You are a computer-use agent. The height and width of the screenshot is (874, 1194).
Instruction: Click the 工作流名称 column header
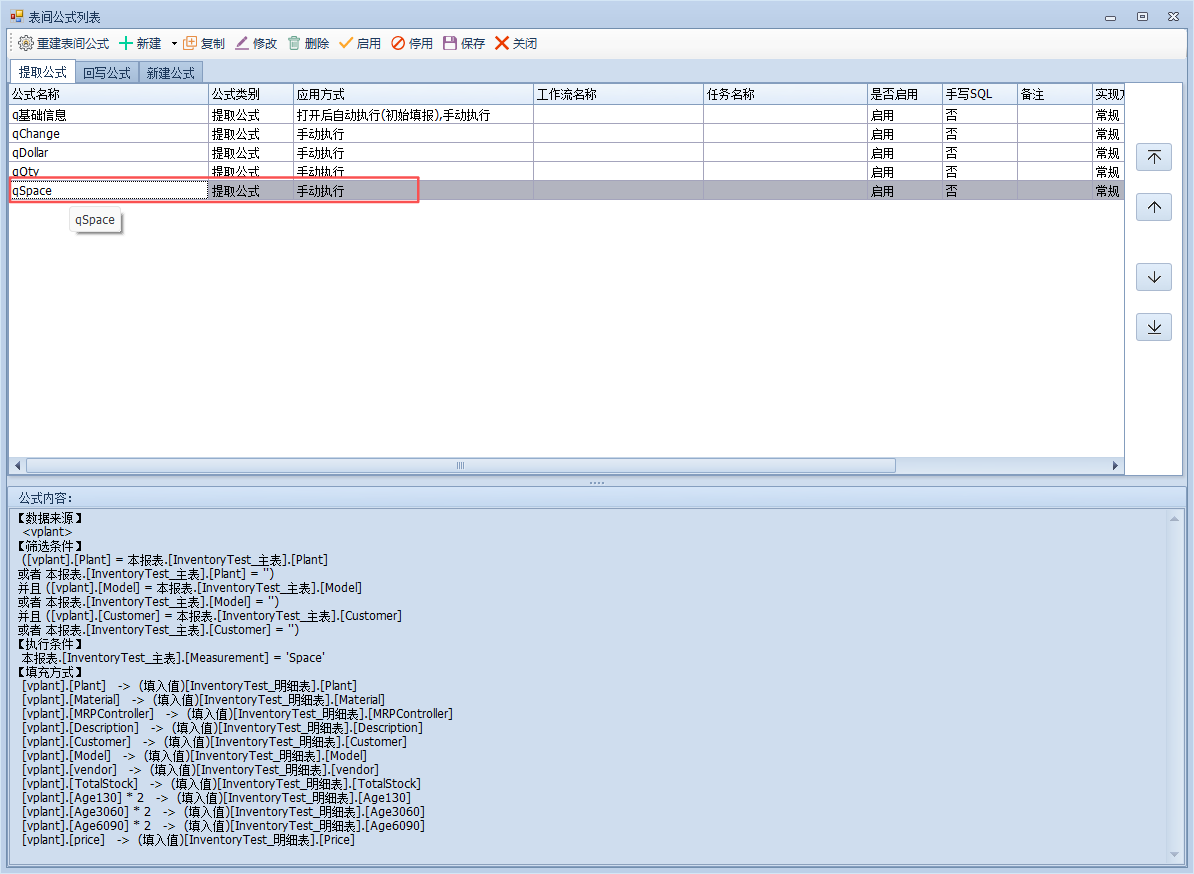pyautogui.click(x=618, y=94)
